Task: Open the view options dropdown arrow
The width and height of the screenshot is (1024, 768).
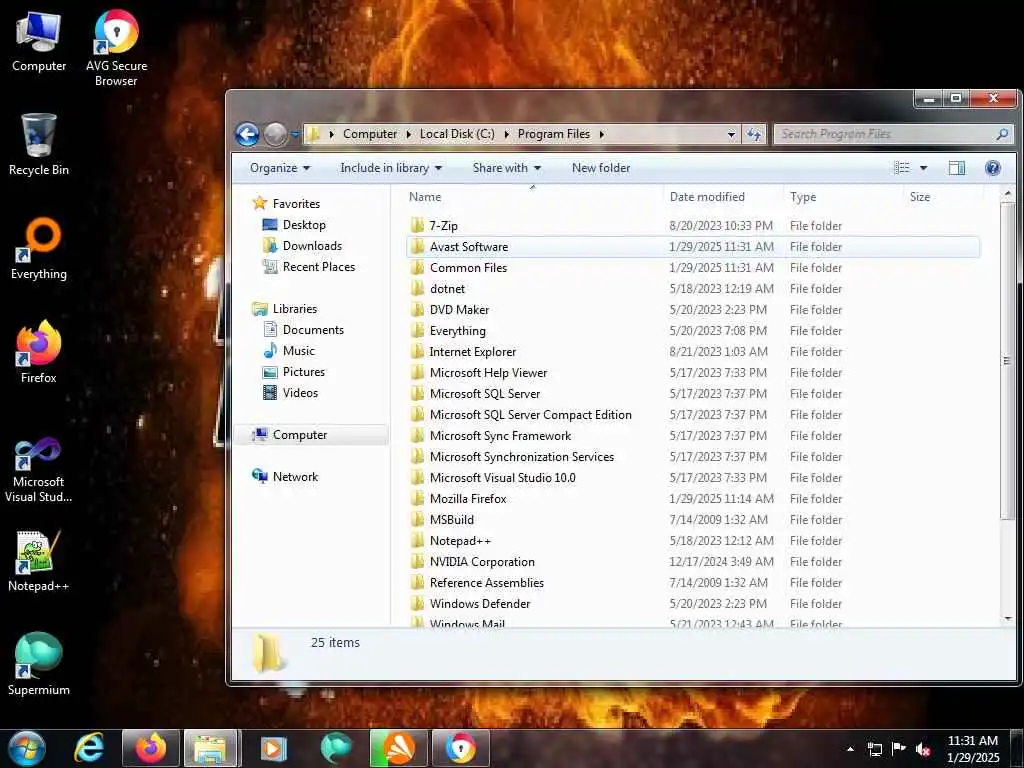Action: [x=923, y=168]
